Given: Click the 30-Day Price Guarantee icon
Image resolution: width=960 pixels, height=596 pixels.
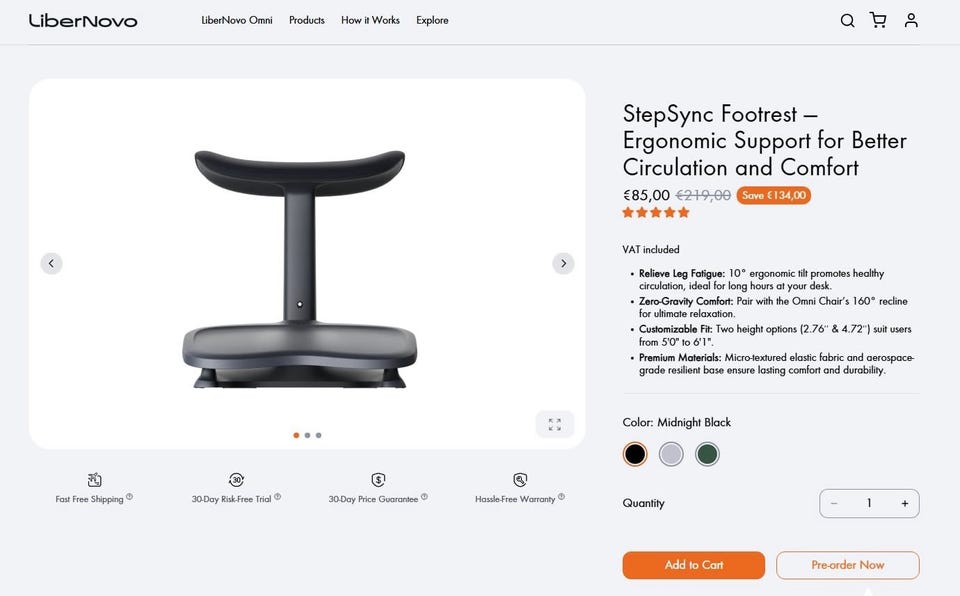Looking at the screenshot, I should 378,480.
